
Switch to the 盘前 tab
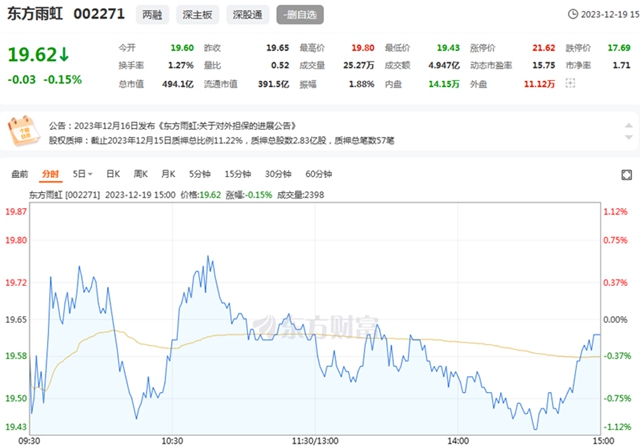20,174
